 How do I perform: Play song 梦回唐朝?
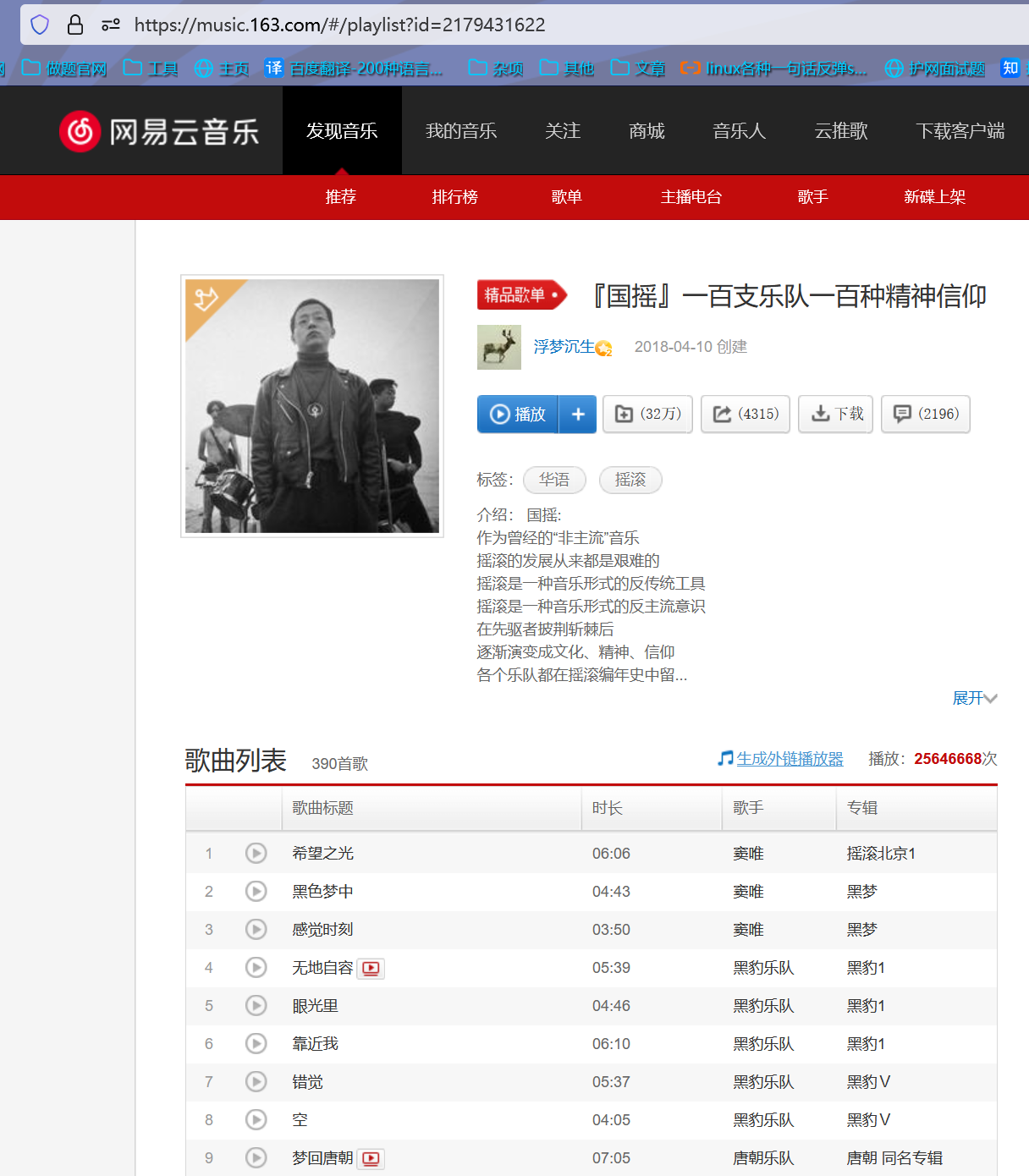pyautogui.click(x=256, y=1157)
